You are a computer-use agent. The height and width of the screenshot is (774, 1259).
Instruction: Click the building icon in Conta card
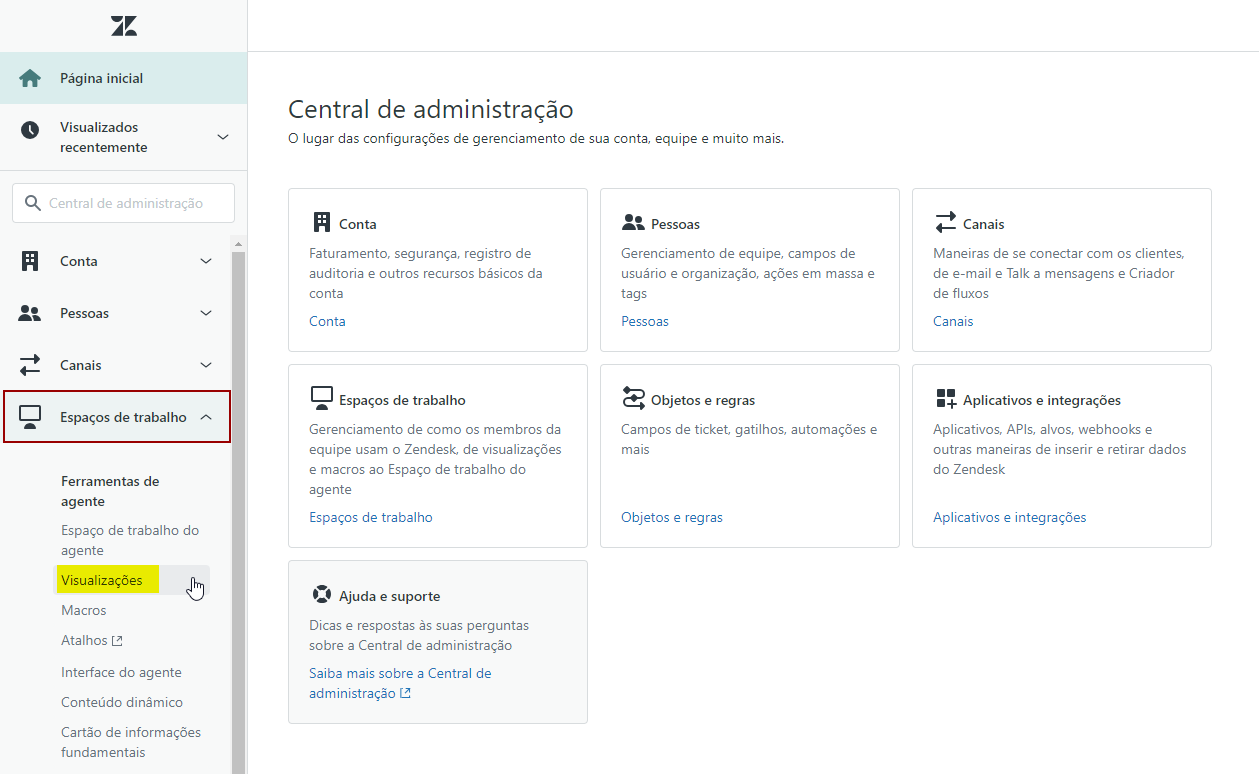coord(321,222)
